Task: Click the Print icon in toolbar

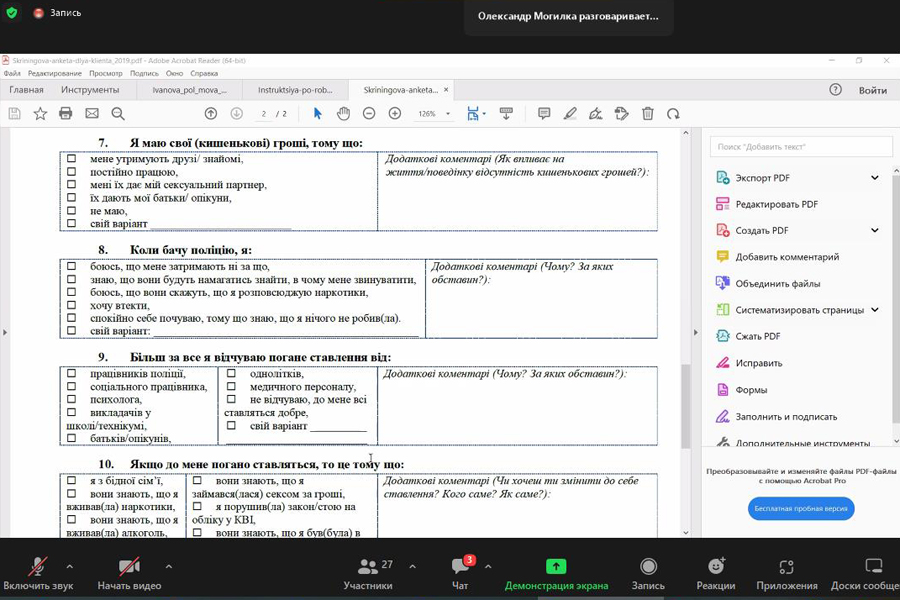Action: [66, 114]
